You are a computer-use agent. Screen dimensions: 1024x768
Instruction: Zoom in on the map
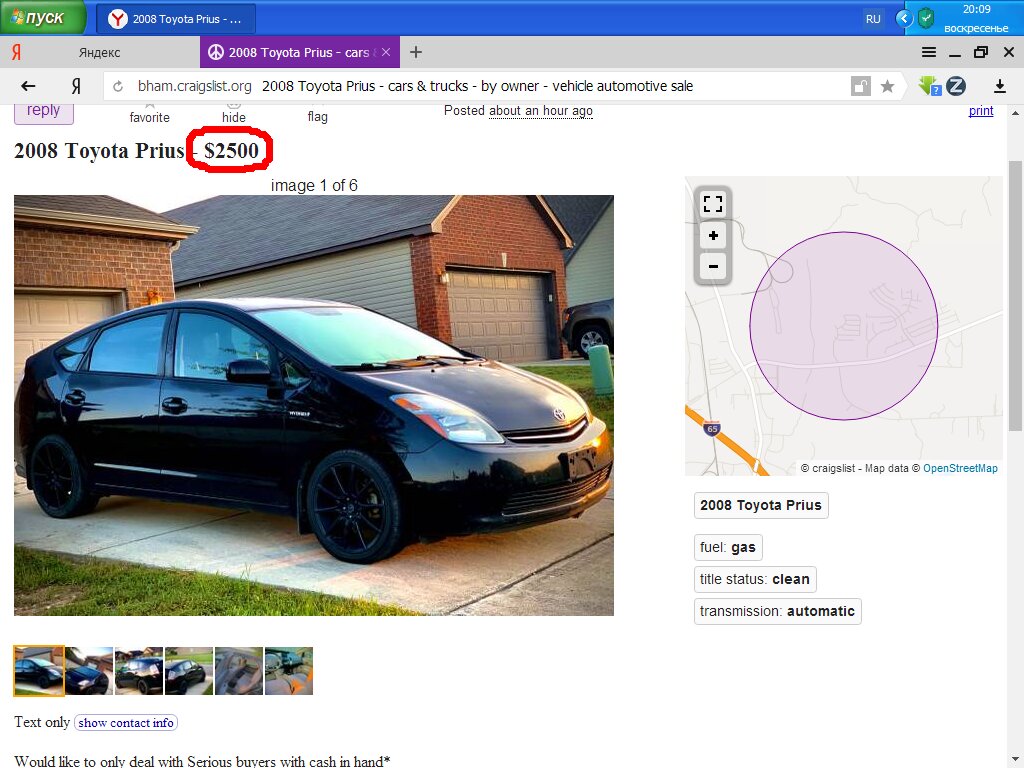pos(713,236)
